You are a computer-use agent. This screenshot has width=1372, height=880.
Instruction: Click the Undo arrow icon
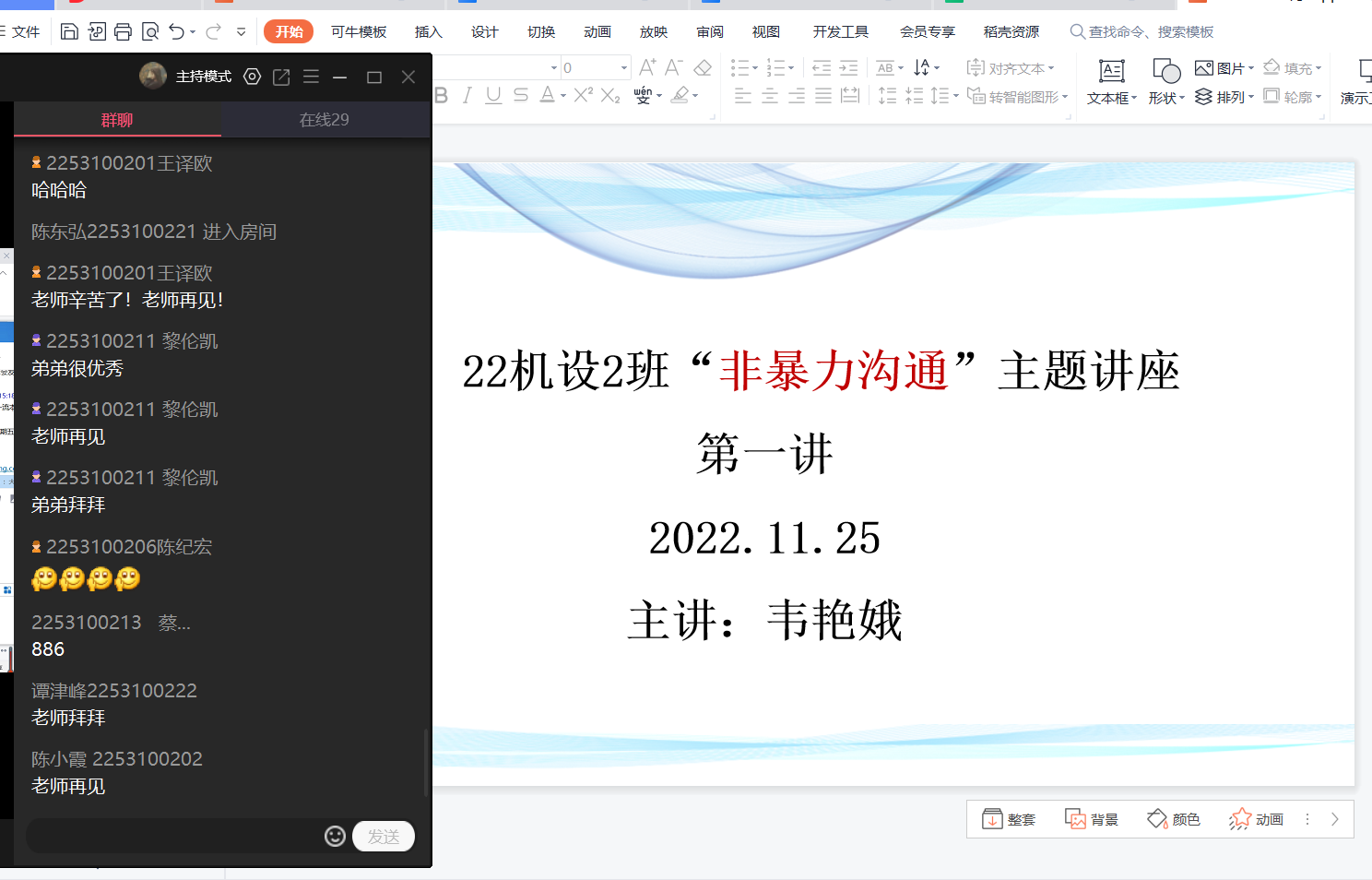176,32
